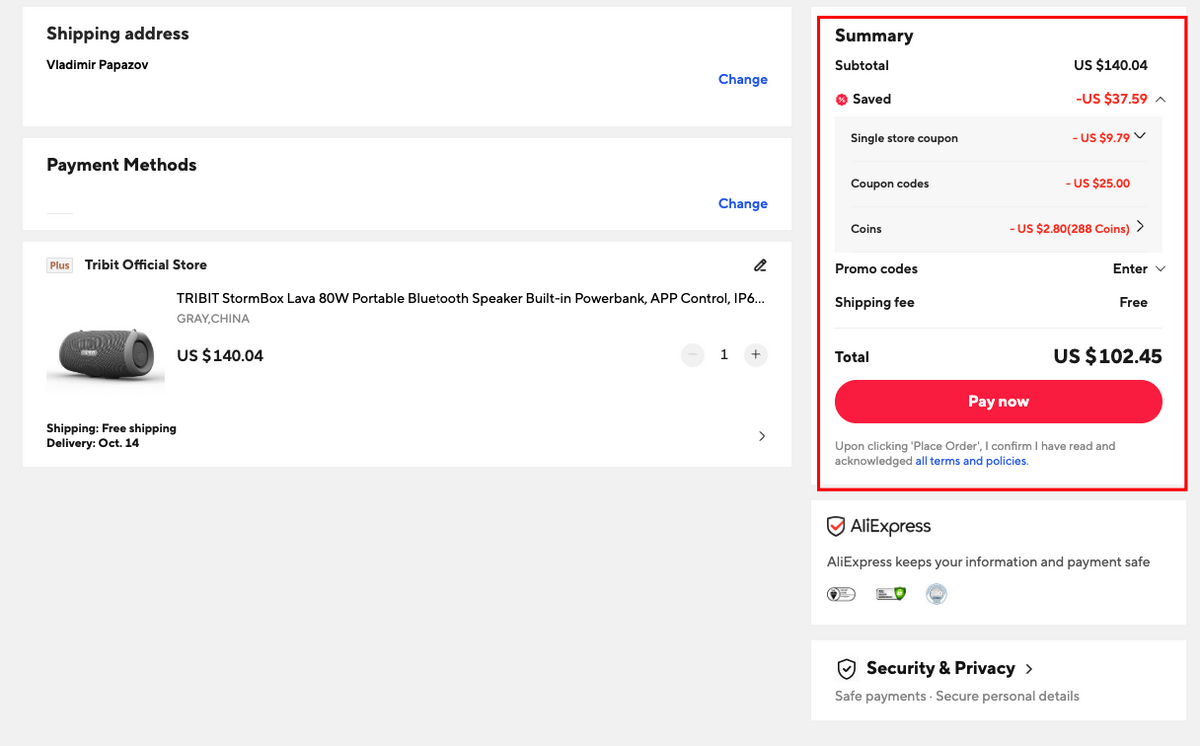This screenshot has width=1200, height=746.
Task: Click the round blue certification seal badge
Action: click(936, 594)
